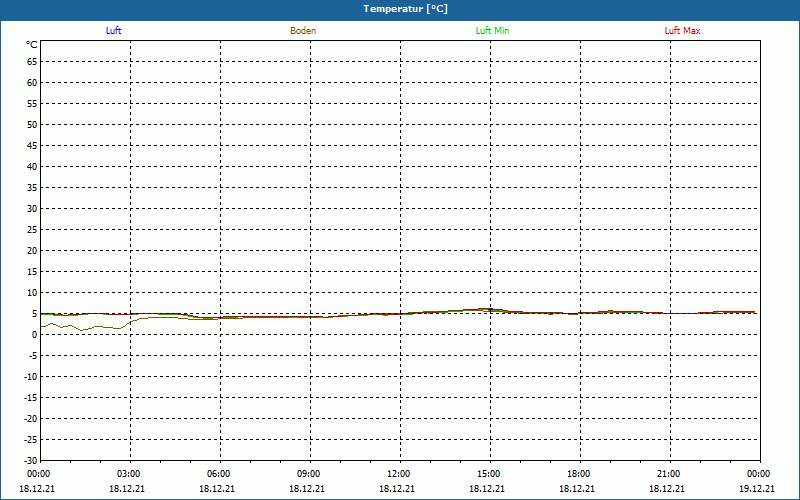Screen dimensions: 800x500
Task: Click the °C unit label on the y-axis
Action: [32, 45]
